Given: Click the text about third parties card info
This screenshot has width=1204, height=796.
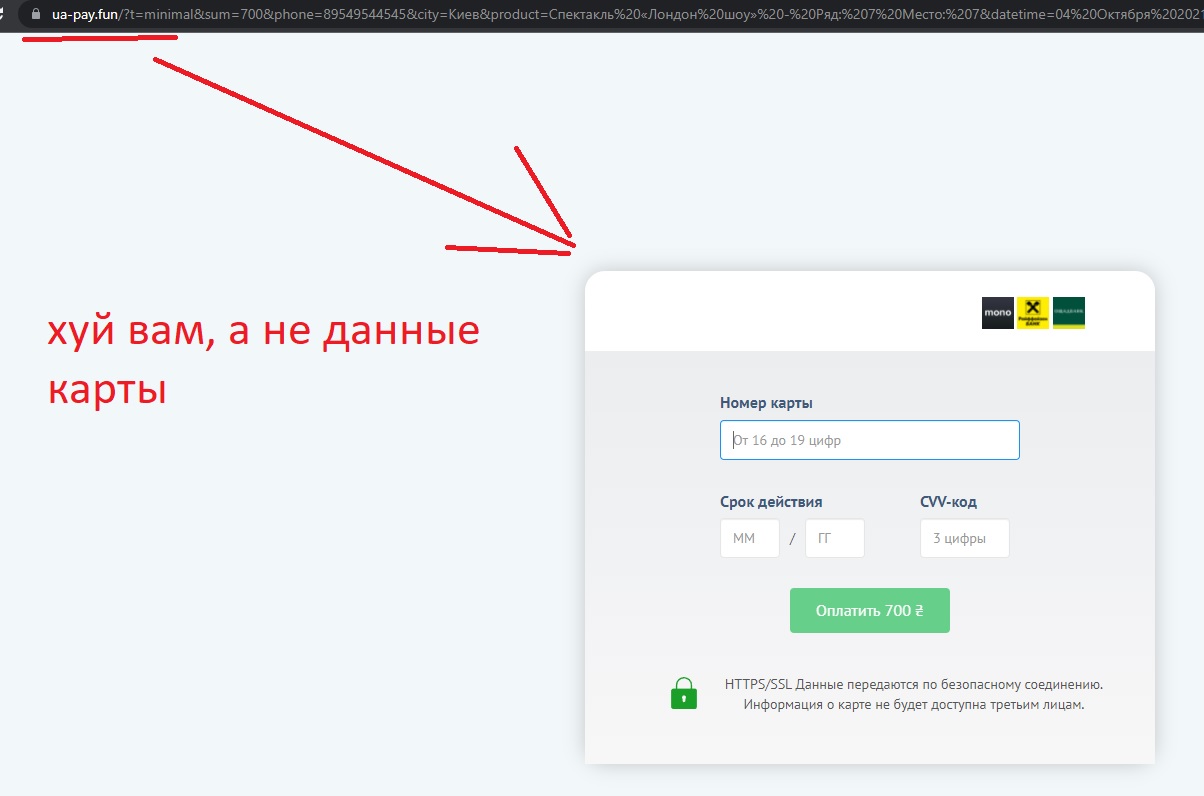Looking at the screenshot, I should (x=914, y=704).
